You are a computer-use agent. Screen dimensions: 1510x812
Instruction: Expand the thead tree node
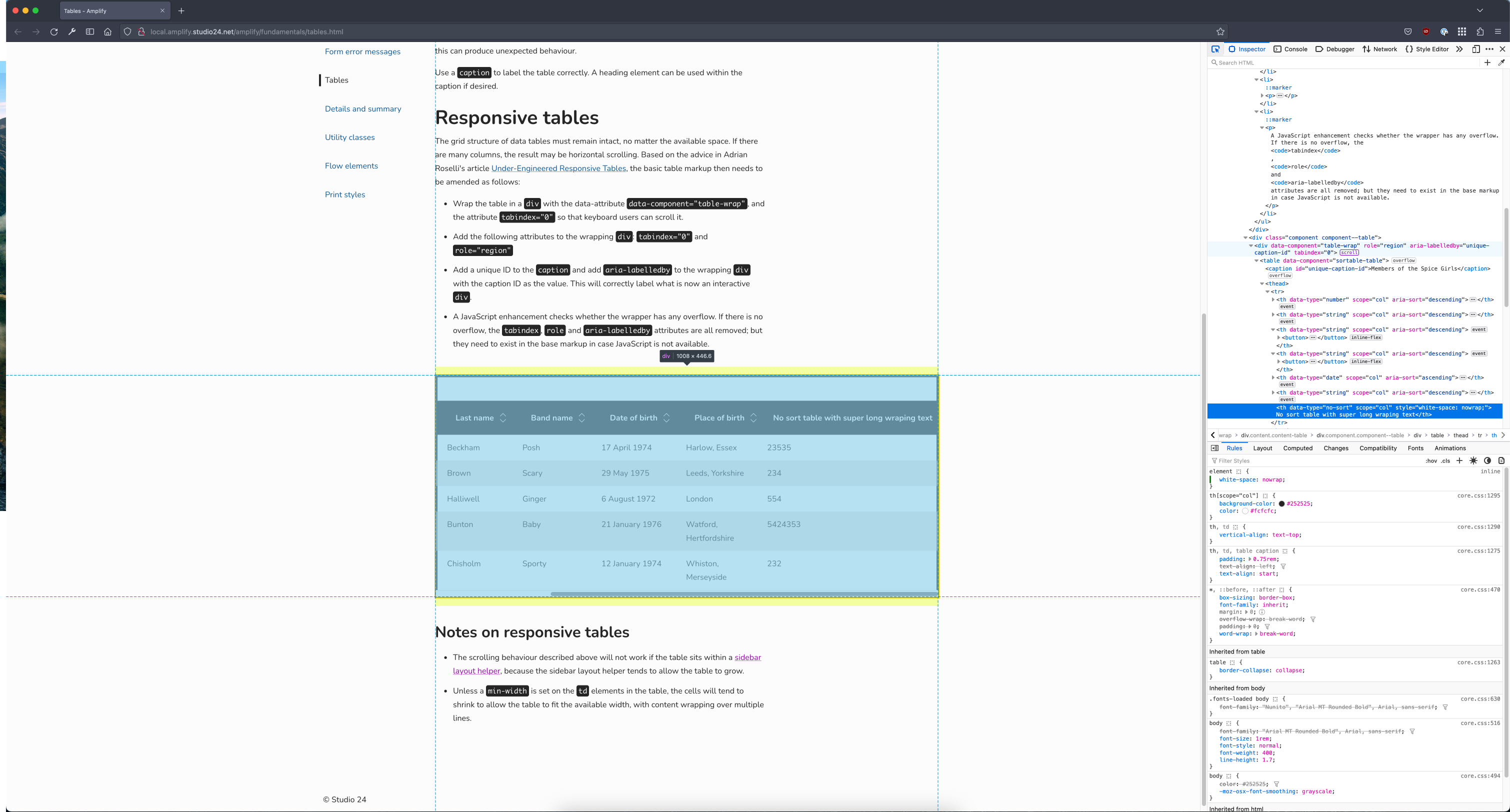point(1262,284)
